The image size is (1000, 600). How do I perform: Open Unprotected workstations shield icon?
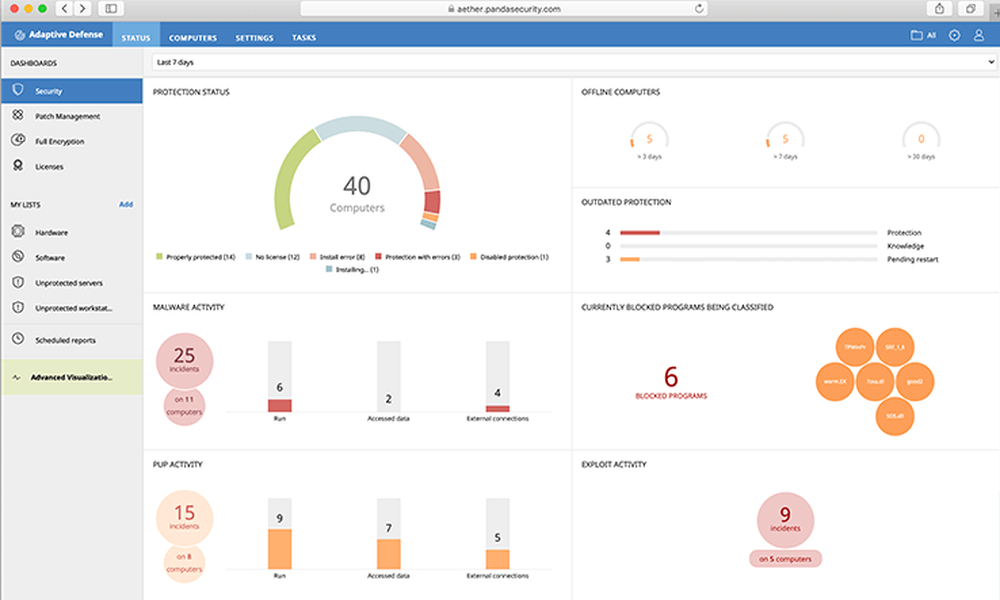18,307
